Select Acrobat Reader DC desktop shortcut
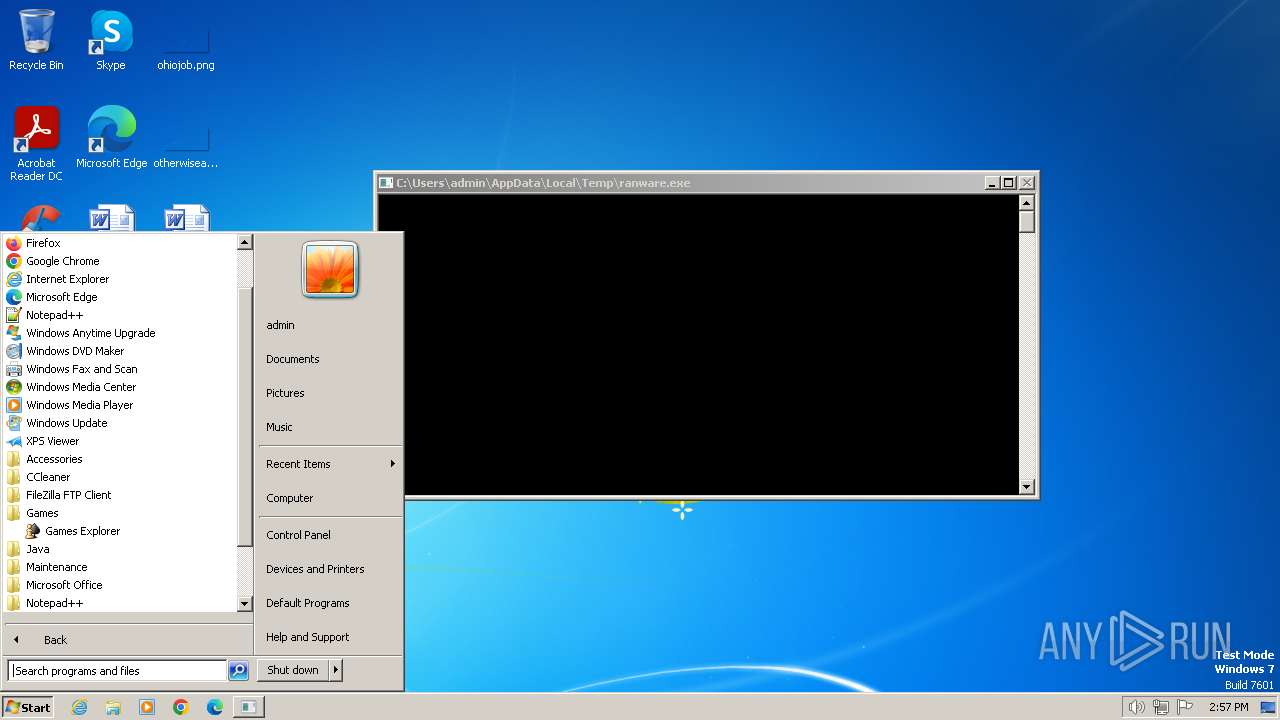The width and height of the screenshot is (1280, 720). (36, 144)
